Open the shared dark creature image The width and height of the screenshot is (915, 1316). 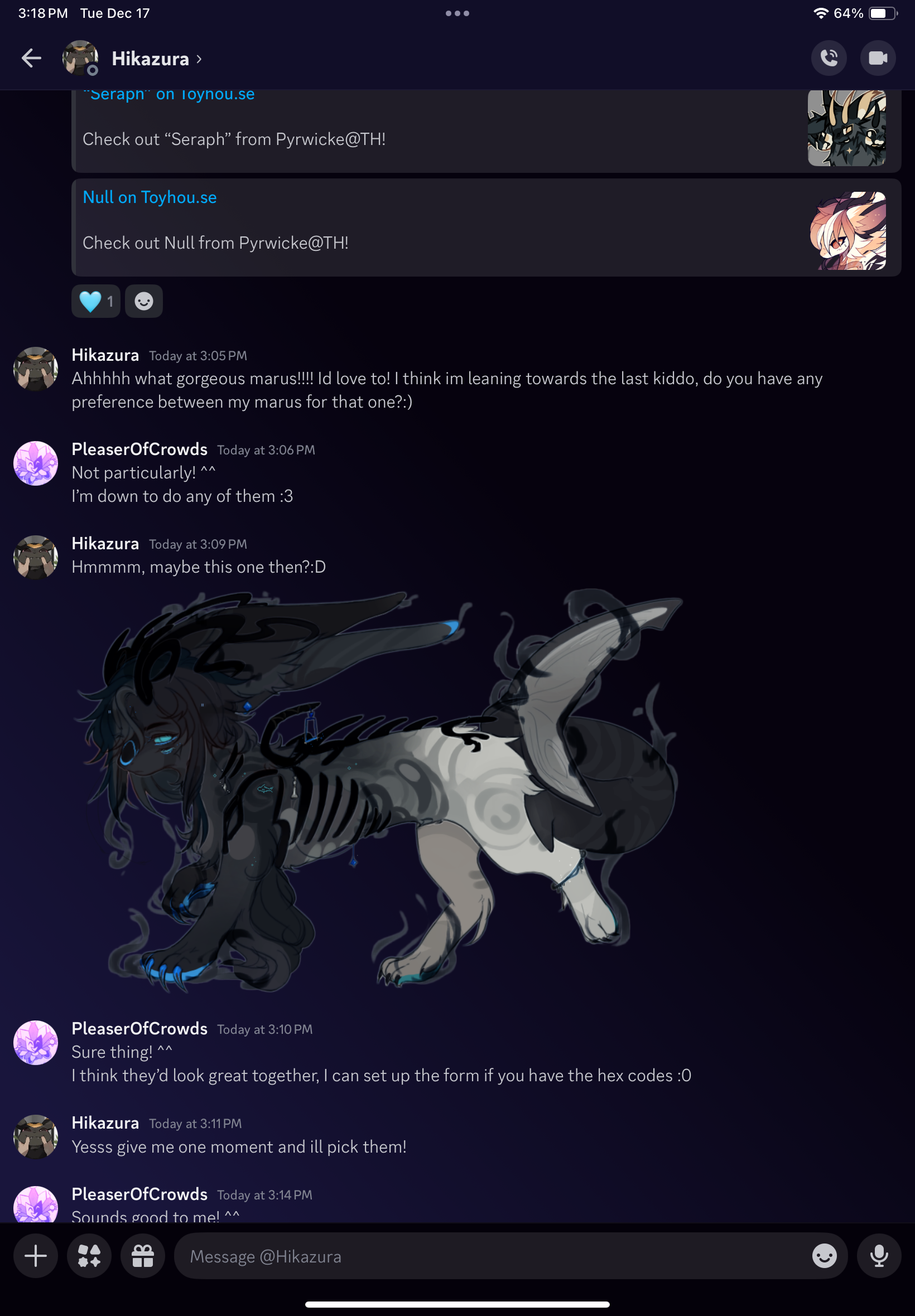point(378,791)
